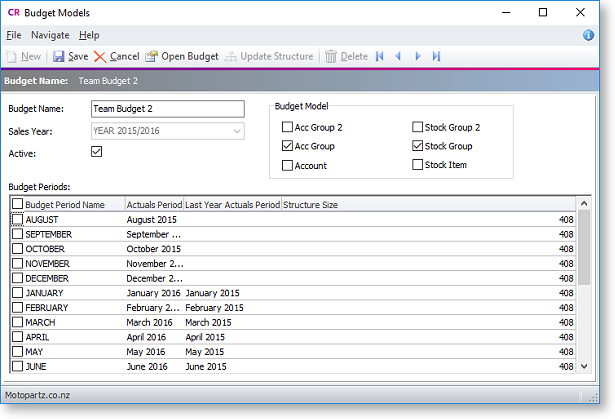Open the Navigate menu
This screenshot has height=419, width=615.
(x=50, y=35)
